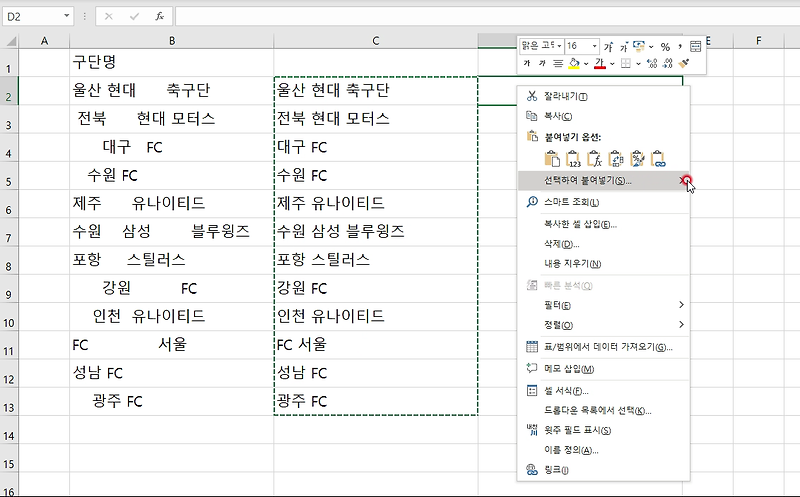800x497 pixels.
Task: Click the Merge and Center icon
Action: coord(695,46)
